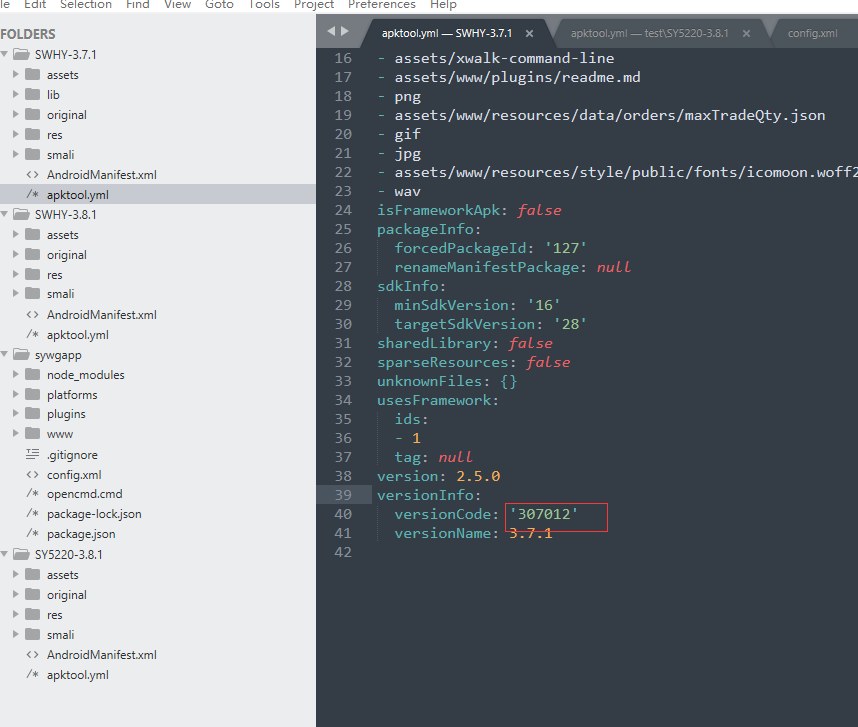Click the node_modules folder icon
Viewport: 858px width, 727px height.
pyautogui.click(x=33, y=374)
